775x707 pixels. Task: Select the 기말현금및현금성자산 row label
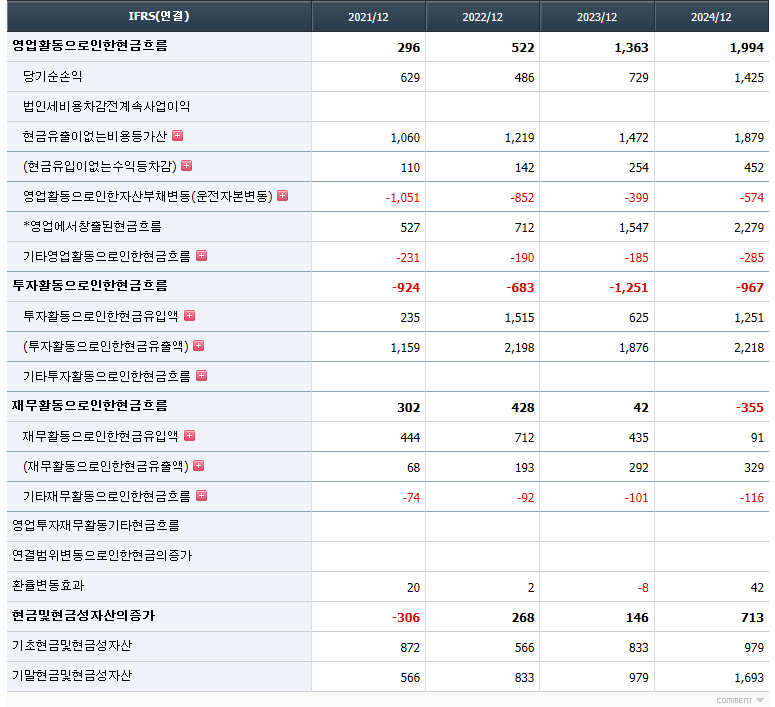click(72, 675)
